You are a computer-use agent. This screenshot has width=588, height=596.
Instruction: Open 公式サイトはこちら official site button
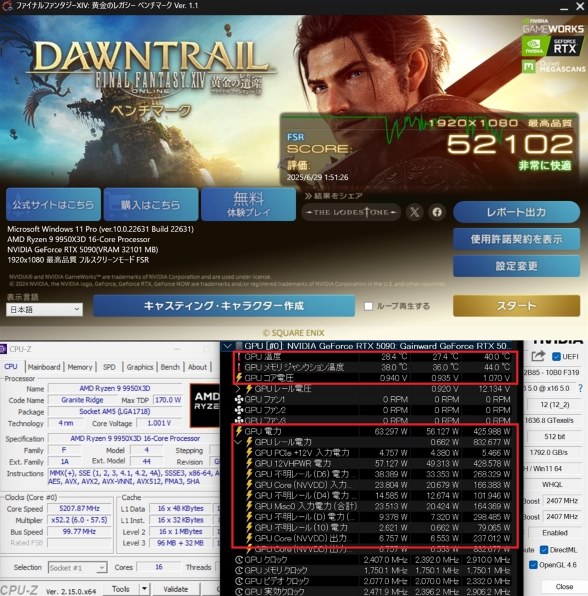(x=53, y=204)
